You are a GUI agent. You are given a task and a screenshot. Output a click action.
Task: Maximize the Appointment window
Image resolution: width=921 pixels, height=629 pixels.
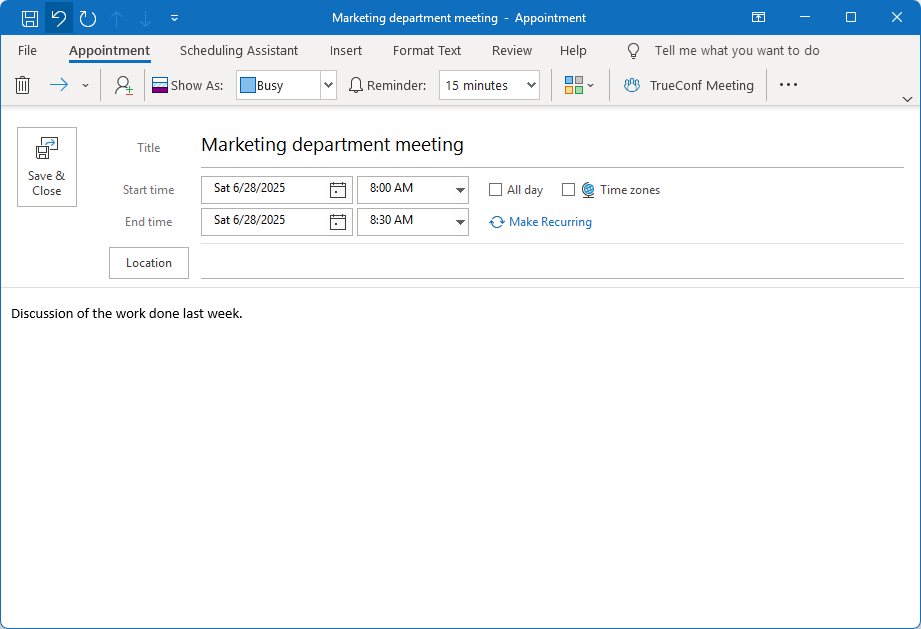[851, 17]
